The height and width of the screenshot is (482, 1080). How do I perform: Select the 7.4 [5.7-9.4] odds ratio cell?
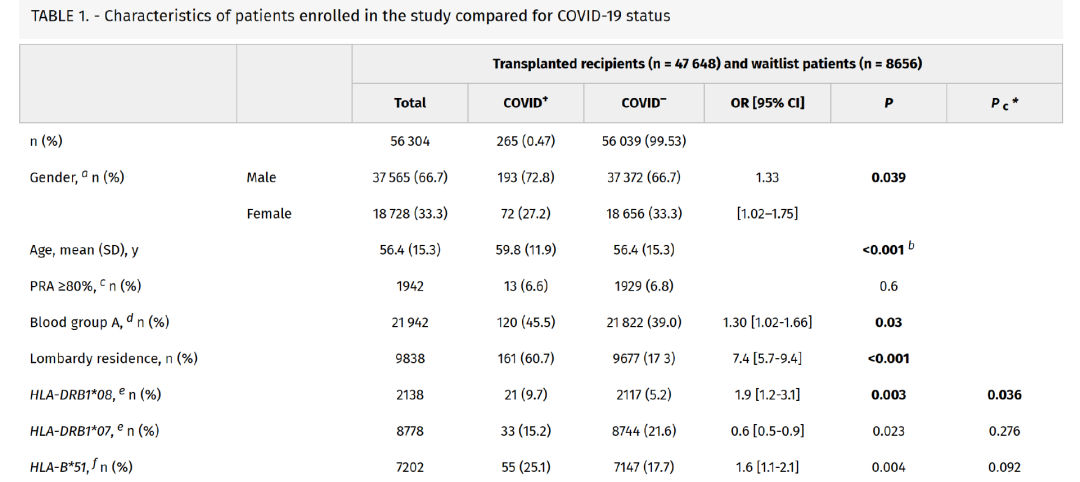767,358
